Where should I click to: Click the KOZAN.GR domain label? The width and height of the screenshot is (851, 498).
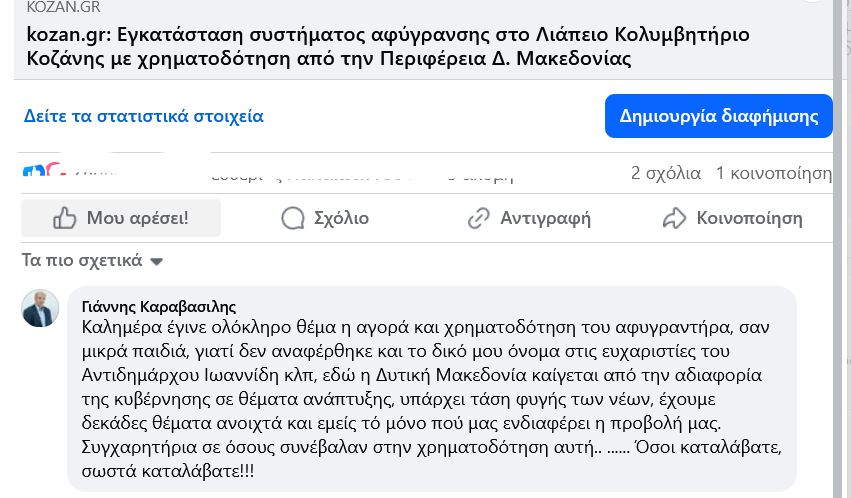point(63,7)
